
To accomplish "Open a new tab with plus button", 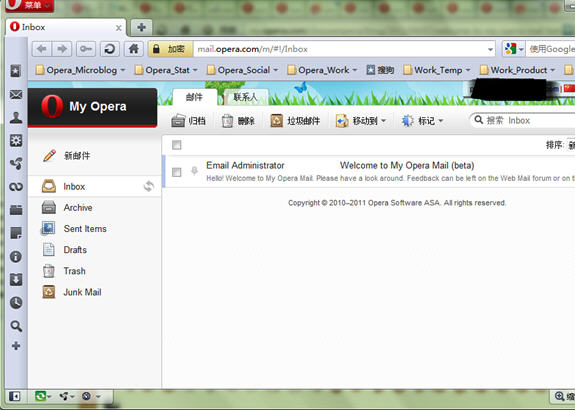I will [x=141, y=27].
